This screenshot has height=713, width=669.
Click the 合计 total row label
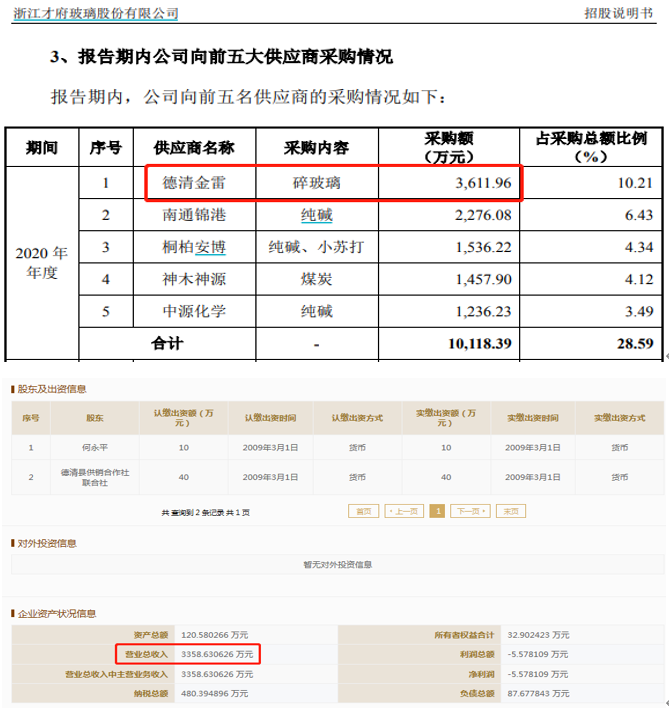click(x=167, y=343)
